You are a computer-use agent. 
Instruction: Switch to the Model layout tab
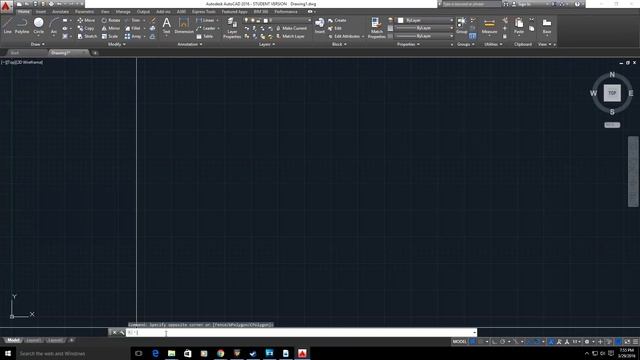tap(13, 340)
